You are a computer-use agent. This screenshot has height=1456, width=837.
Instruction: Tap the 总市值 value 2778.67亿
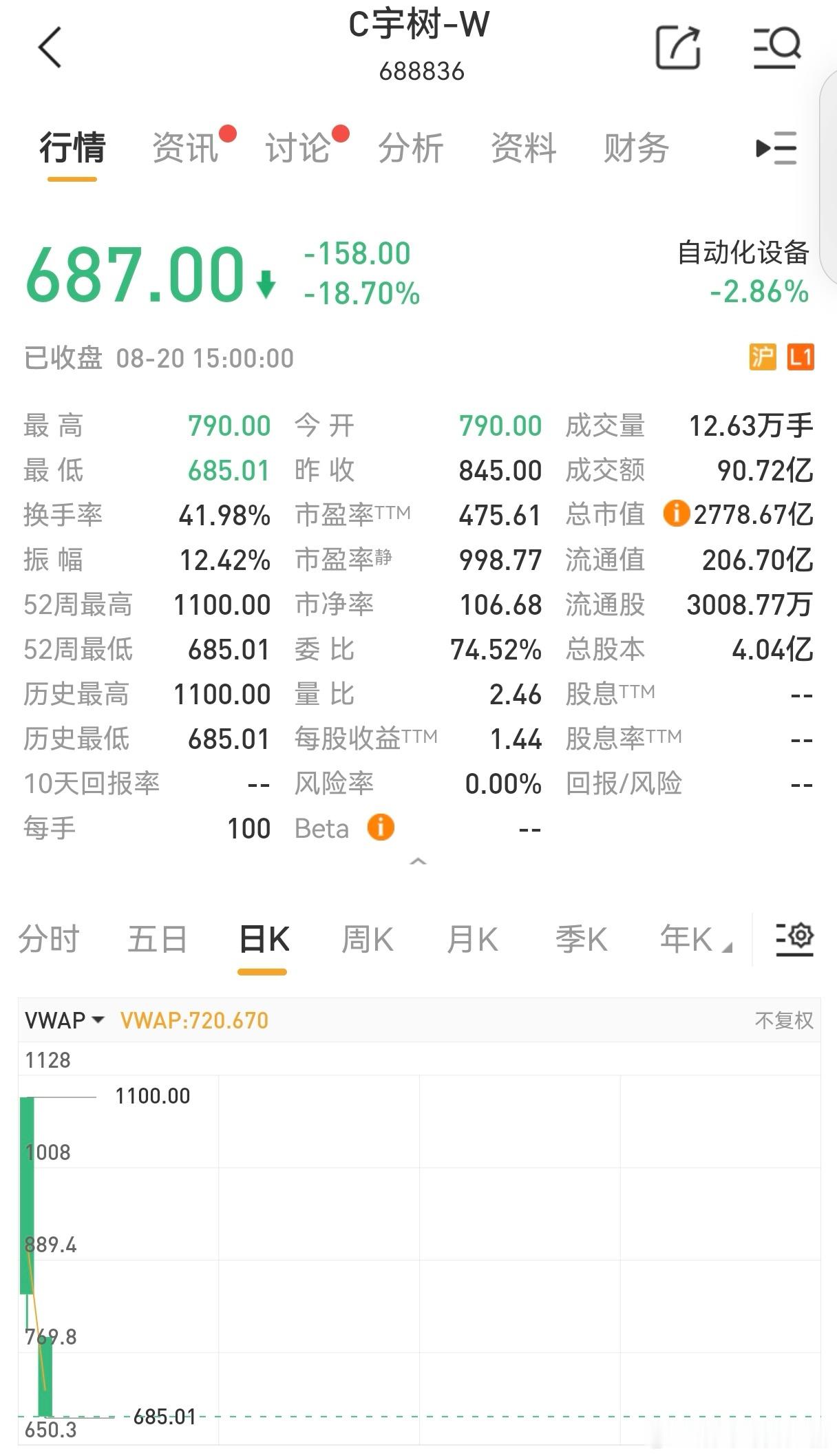754,514
